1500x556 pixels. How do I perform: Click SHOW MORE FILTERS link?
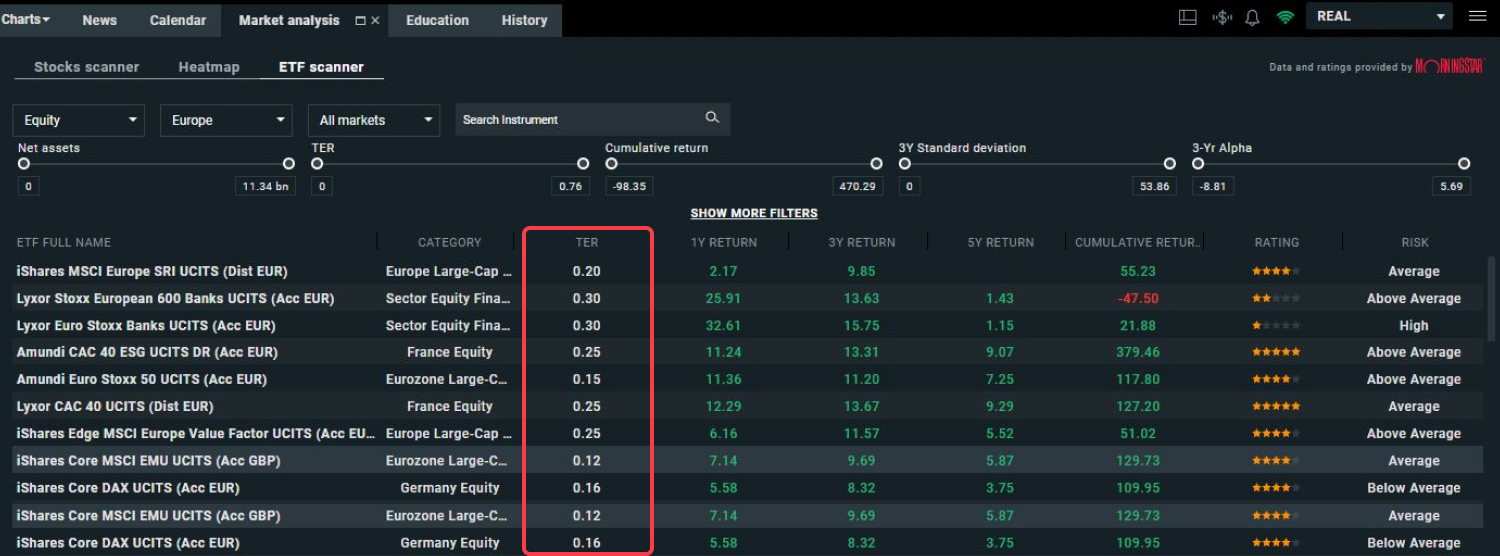click(x=753, y=213)
